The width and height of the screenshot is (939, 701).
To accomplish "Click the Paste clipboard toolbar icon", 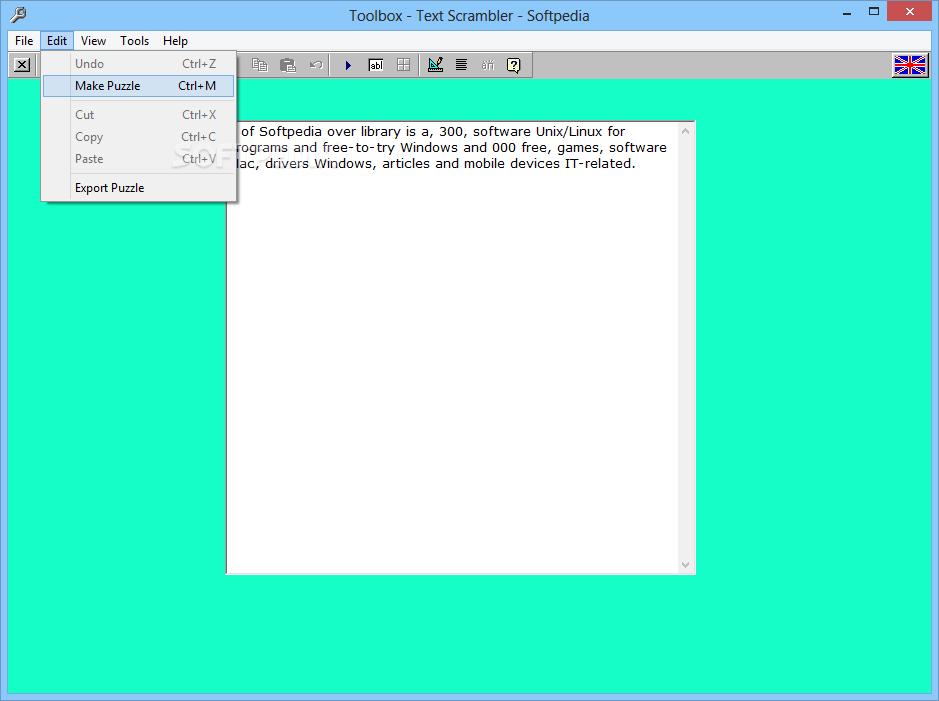I will click(288, 65).
